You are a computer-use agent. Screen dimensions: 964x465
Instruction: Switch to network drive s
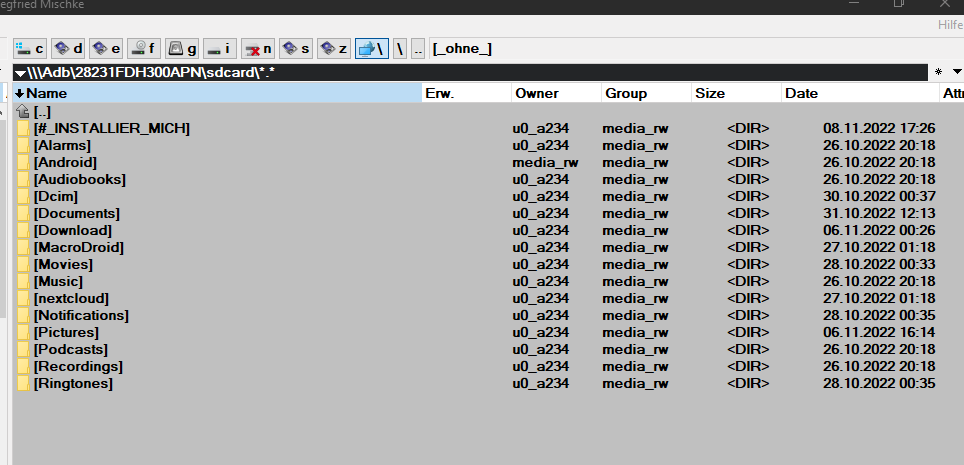click(295, 48)
